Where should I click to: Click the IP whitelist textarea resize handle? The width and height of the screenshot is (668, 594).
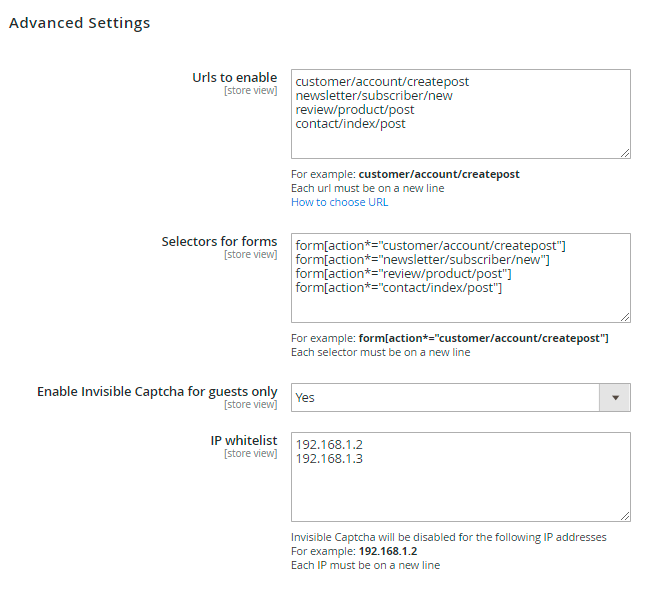(x=625, y=516)
